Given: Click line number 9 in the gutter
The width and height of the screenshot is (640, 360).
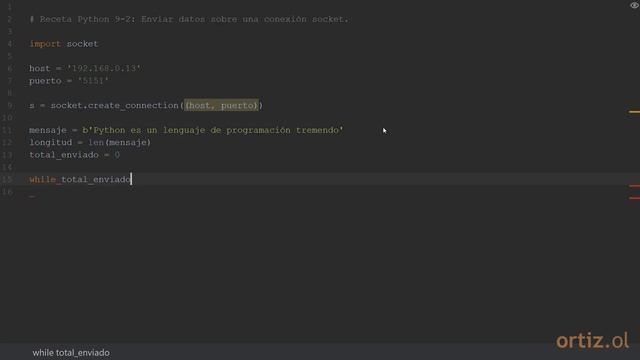Looking at the screenshot, I should pos(10,105).
